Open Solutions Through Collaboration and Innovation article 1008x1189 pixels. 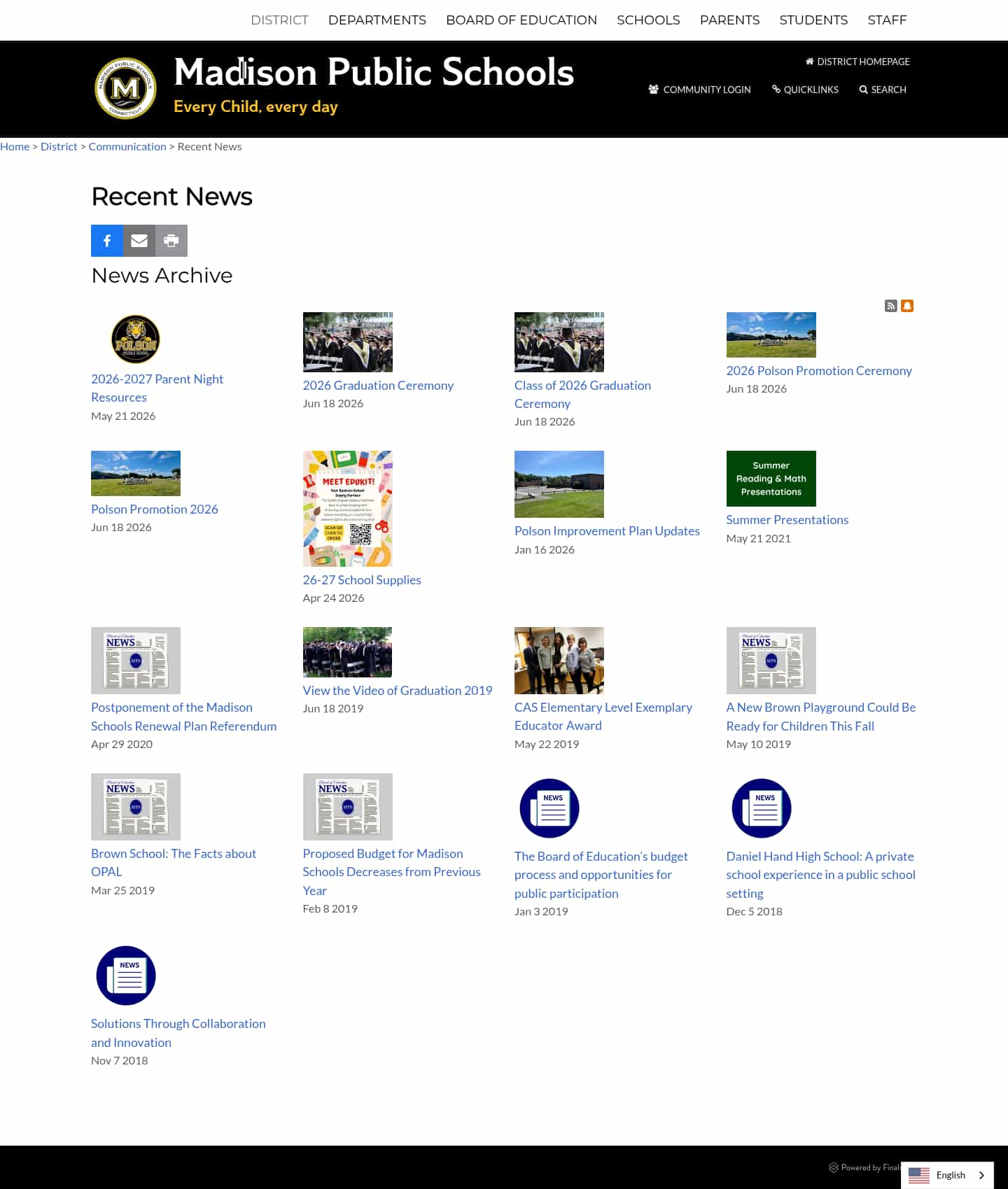[178, 1033]
